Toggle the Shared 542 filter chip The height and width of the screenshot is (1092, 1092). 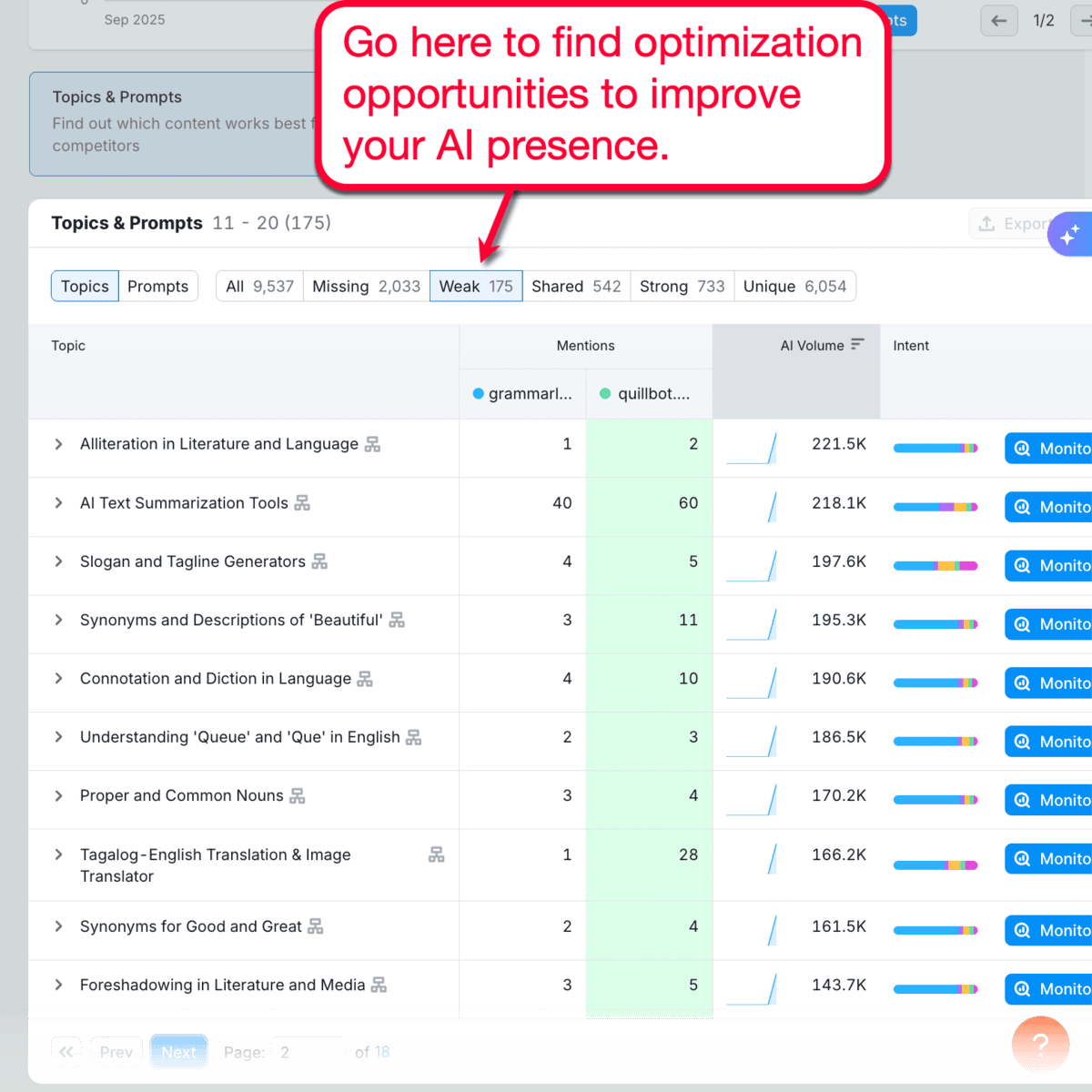576,286
